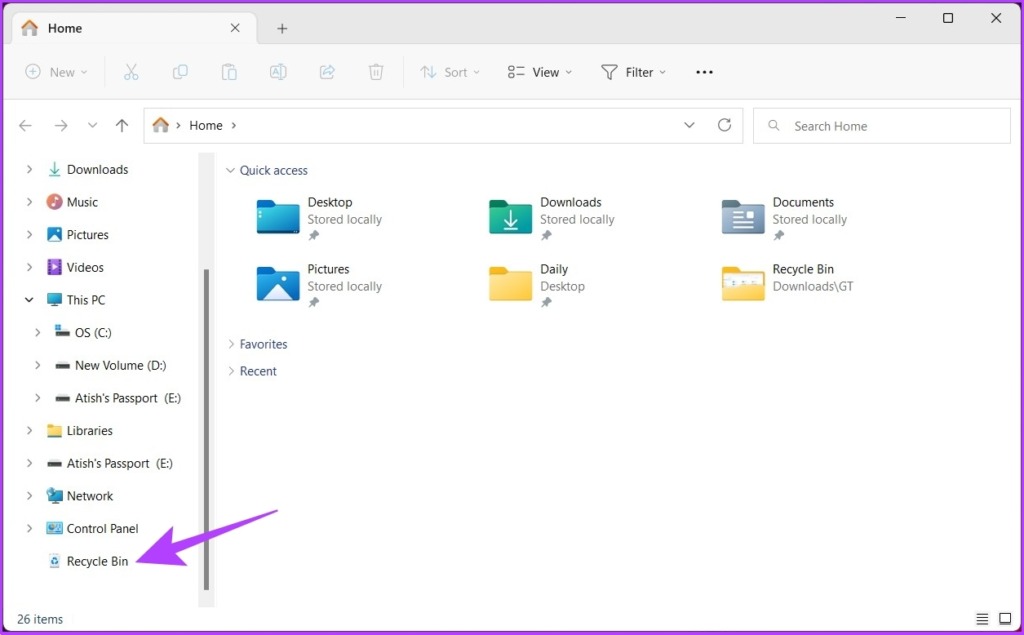
Task: Open the Filter dropdown menu
Action: pyautogui.click(x=633, y=72)
